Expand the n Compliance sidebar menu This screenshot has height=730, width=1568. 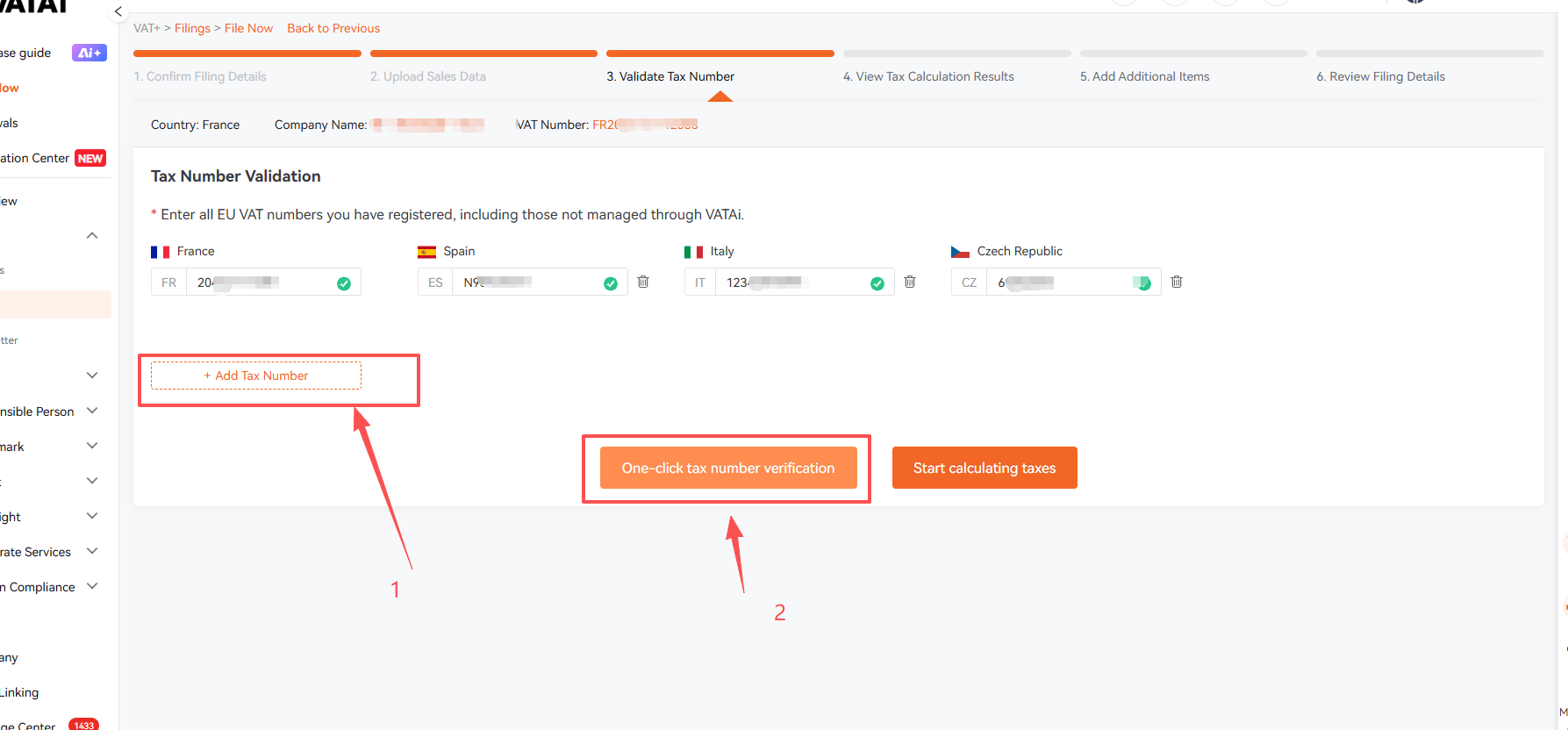click(x=92, y=586)
